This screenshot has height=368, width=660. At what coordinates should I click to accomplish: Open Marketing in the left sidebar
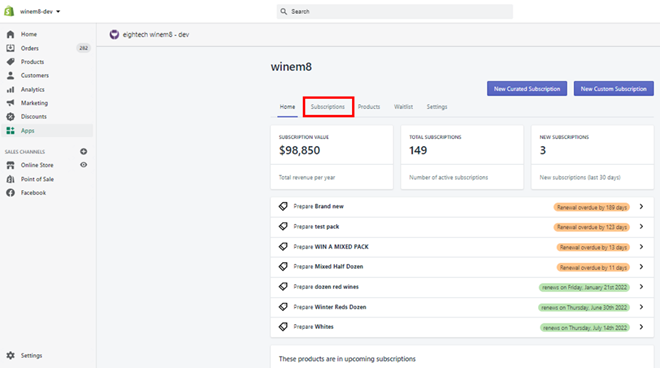pyautogui.click(x=34, y=103)
